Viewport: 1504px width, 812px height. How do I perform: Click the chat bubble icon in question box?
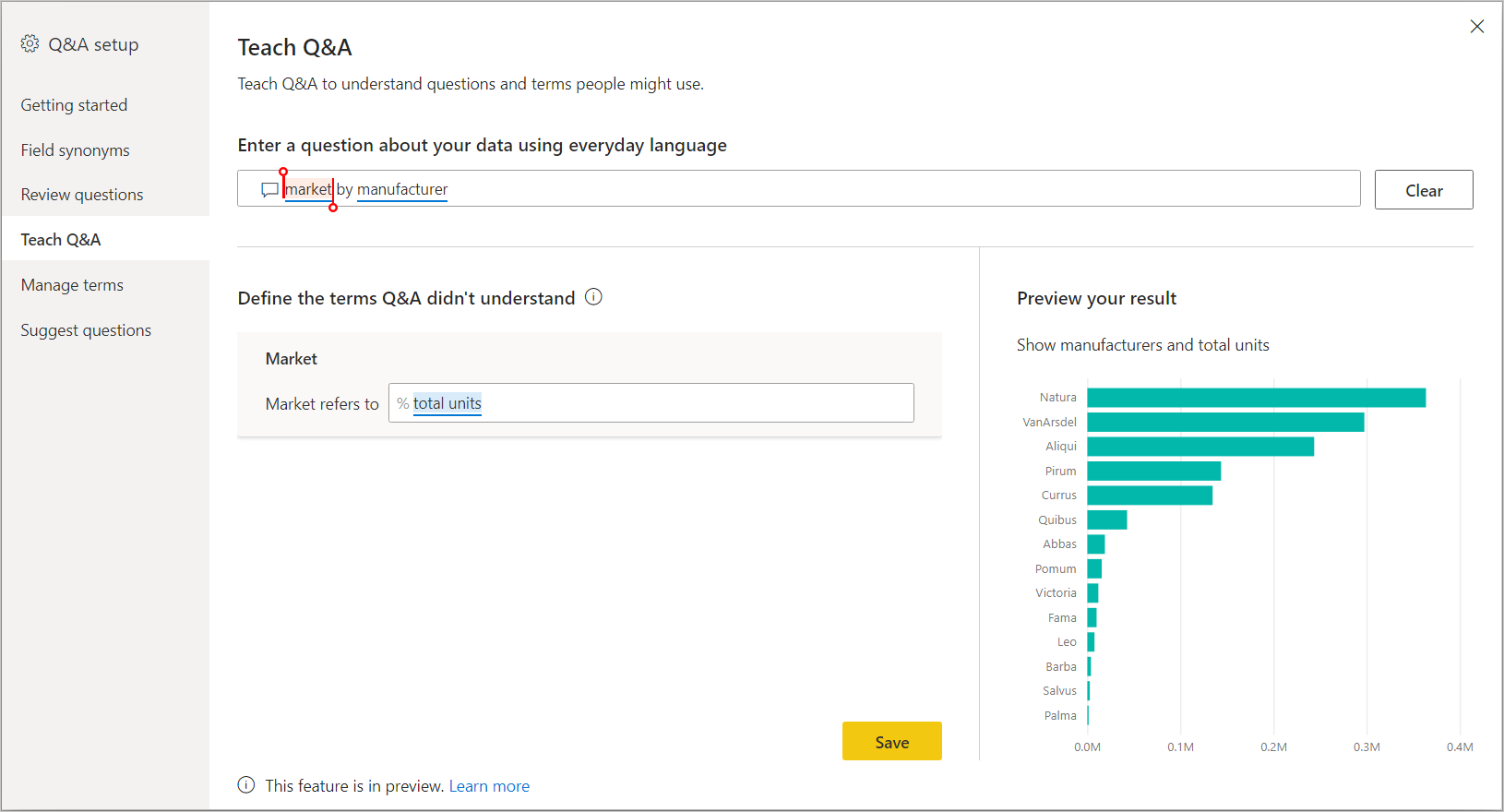[x=269, y=189]
